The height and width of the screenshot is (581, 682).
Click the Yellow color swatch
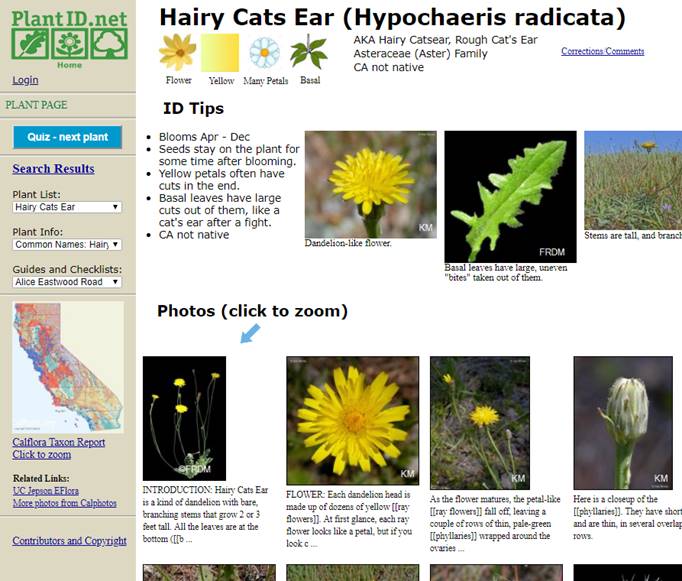220,52
